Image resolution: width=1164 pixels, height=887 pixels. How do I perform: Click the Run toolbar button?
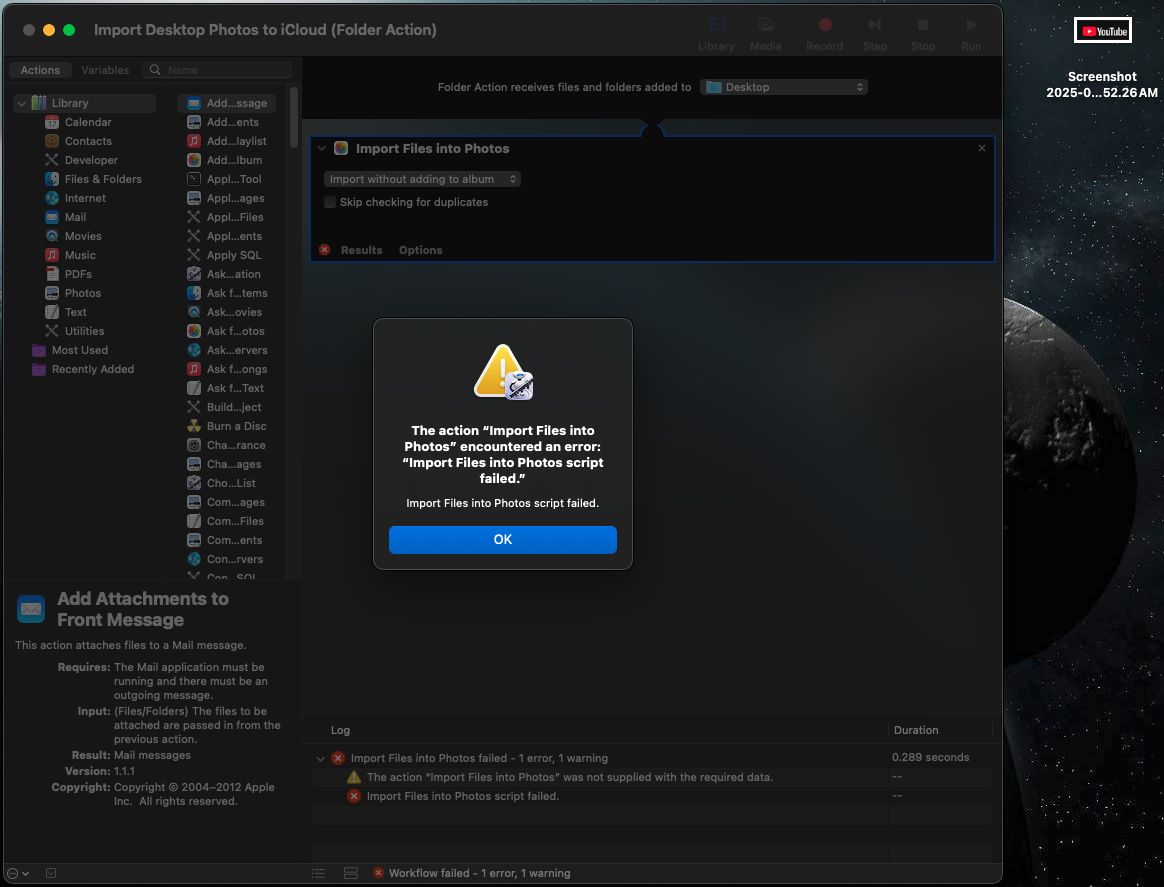pyautogui.click(x=970, y=34)
